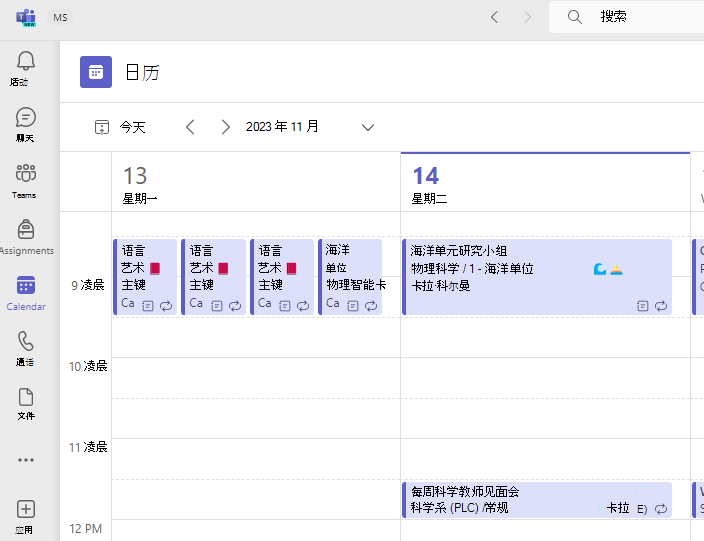The width and height of the screenshot is (704, 541).
Task: Go back using top history arrow
Action: point(494,17)
